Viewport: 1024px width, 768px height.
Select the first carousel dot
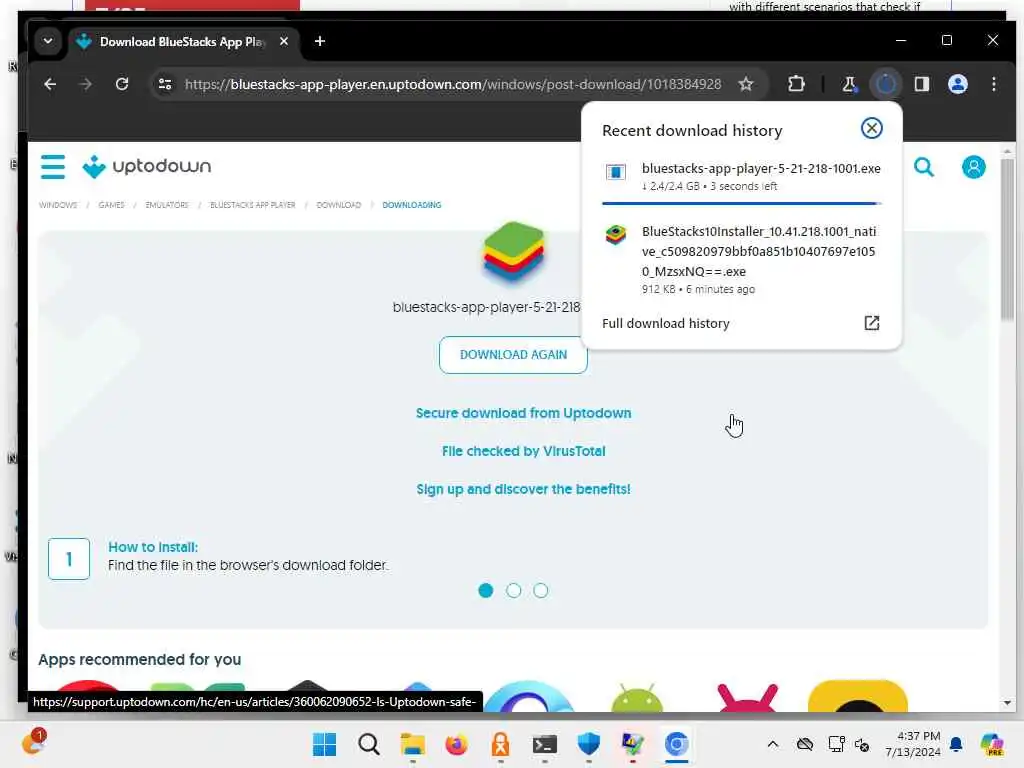coord(486,590)
